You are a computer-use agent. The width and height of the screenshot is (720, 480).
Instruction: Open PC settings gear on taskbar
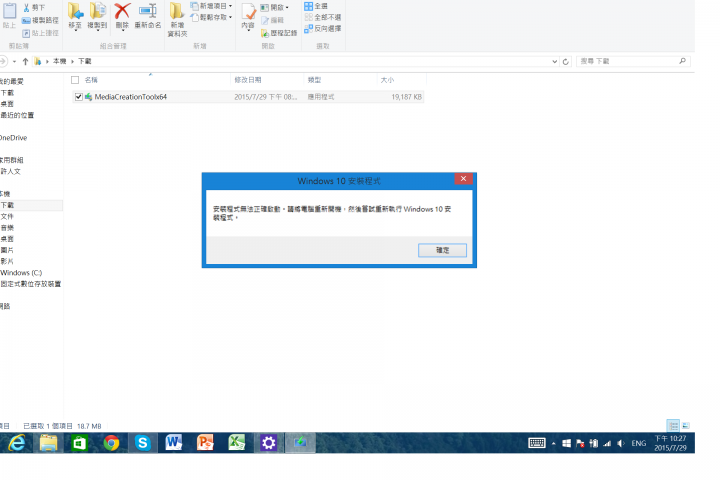click(268, 443)
